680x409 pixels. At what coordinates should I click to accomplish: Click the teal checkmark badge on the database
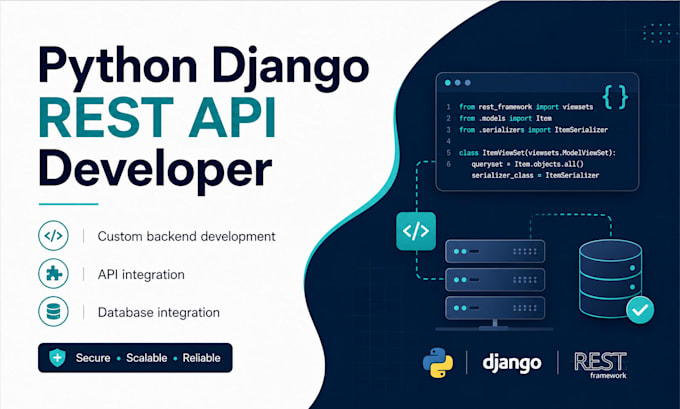tap(640, 310)
